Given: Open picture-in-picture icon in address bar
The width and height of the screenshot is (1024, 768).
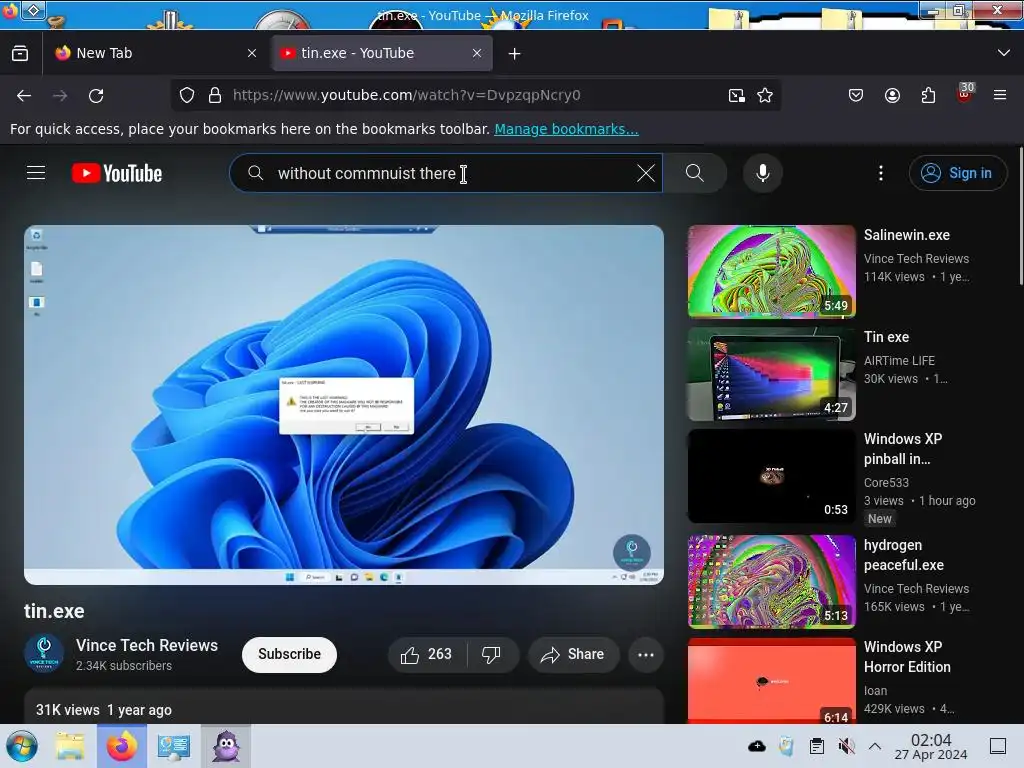Looking at the screenshot, I should (737, 95).
